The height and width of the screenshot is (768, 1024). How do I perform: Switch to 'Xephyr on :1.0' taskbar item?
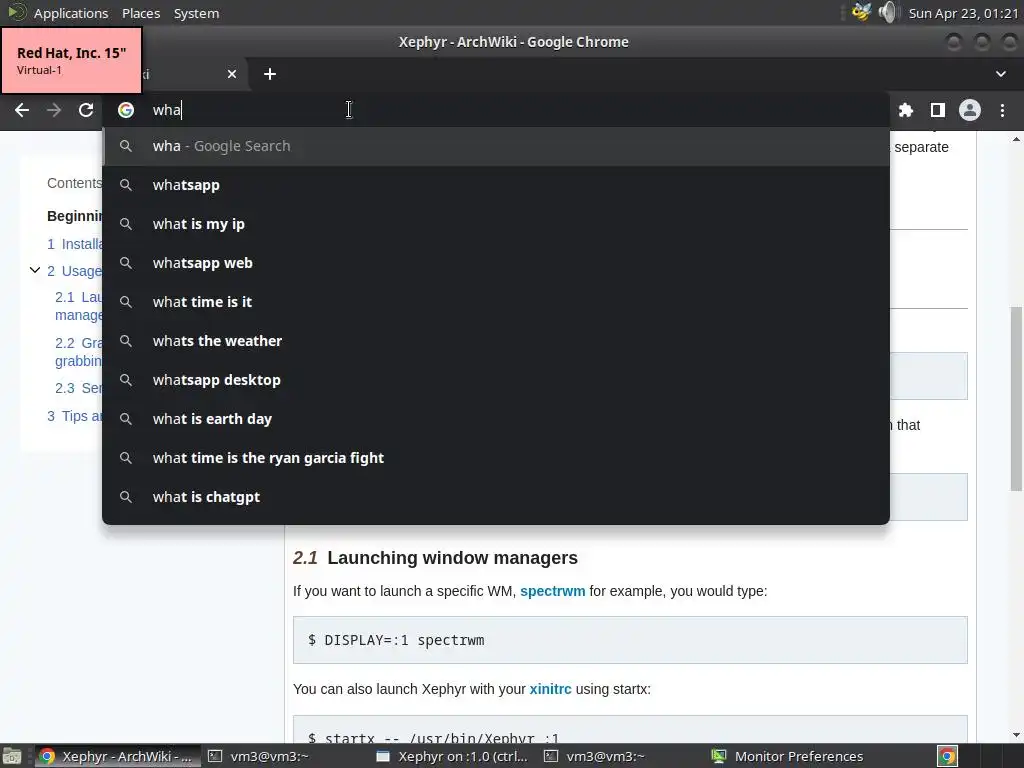[x=455, y=756]
